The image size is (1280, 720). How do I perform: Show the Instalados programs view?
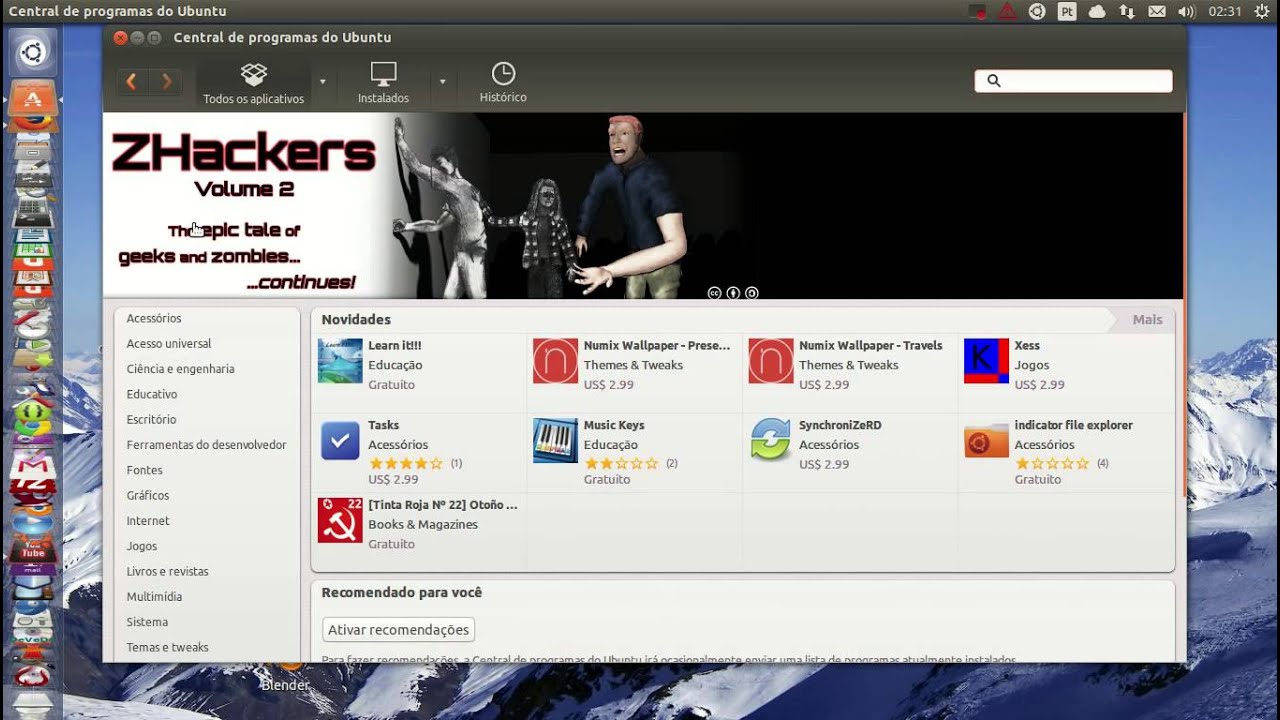point(384,84)
